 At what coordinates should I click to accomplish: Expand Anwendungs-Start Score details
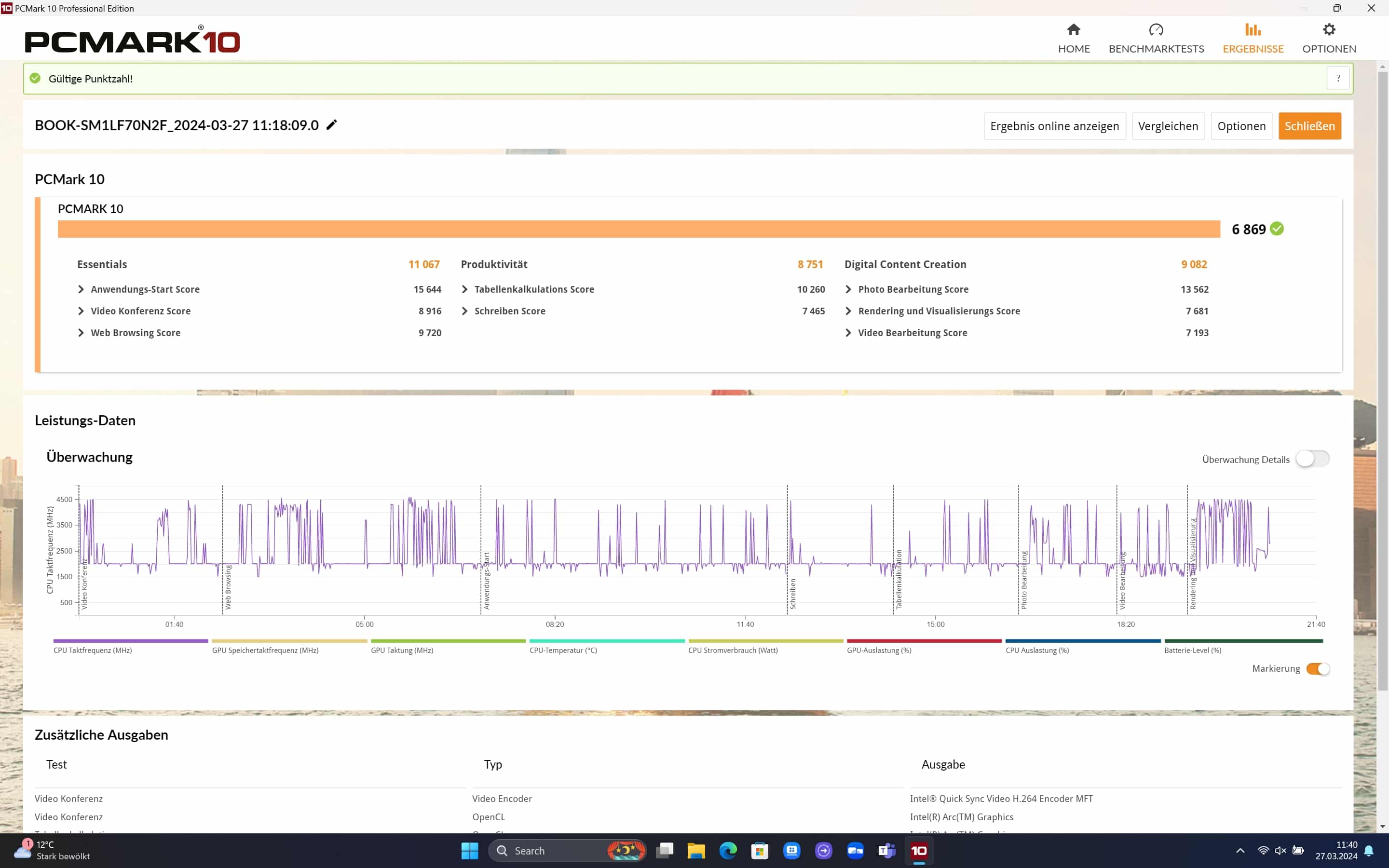(81, 289)
